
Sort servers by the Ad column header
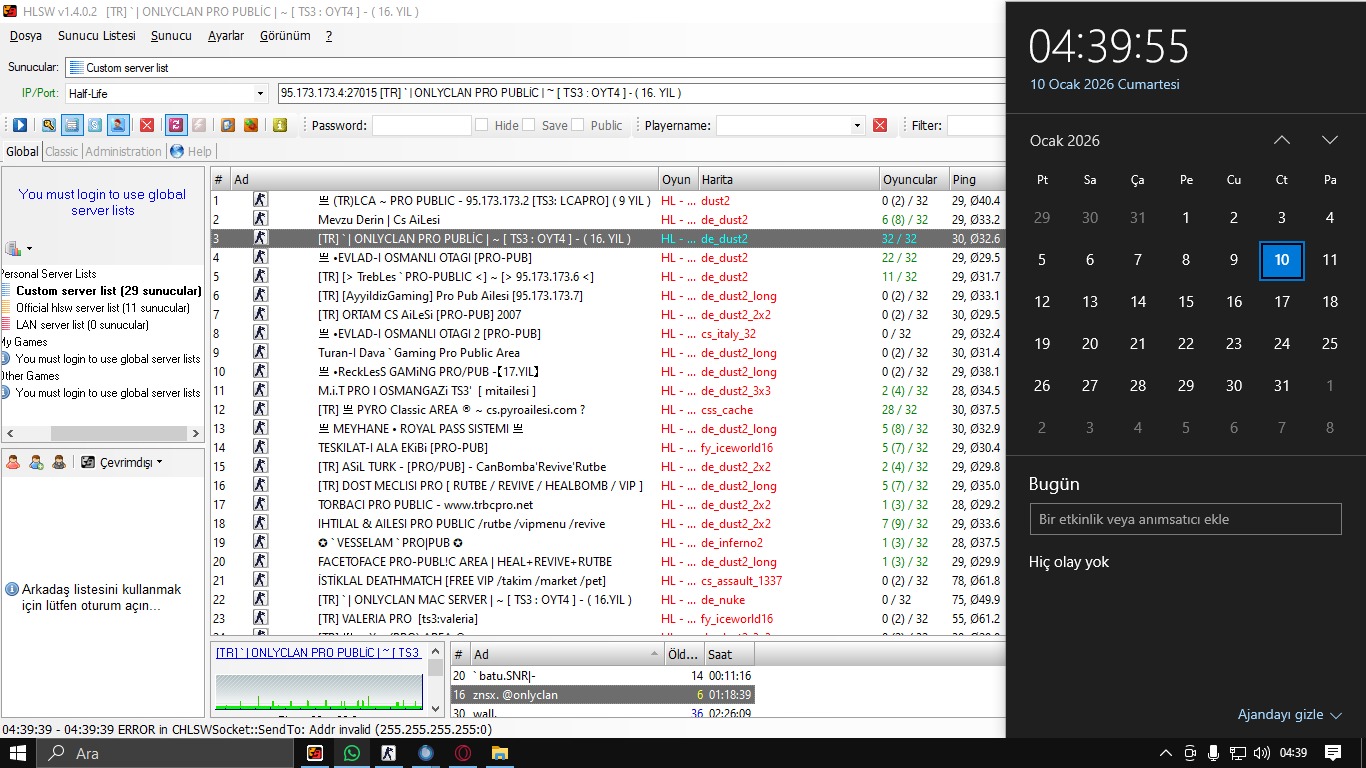(444, 179)
